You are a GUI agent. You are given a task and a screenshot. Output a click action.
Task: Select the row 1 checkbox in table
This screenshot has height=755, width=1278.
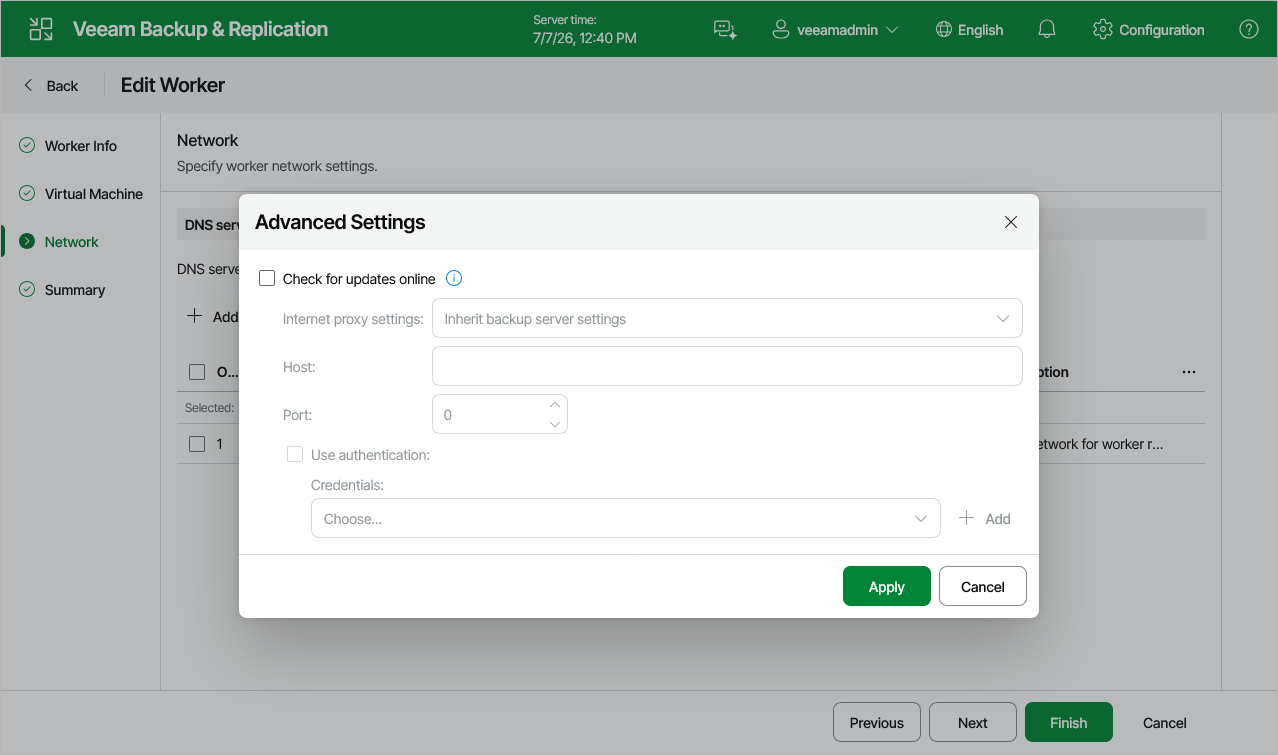[x=197, y=444]
